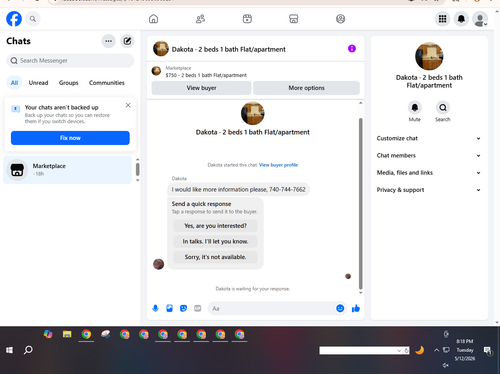Click the voice clip microphone icon
This screenshot has height=374, width=500.
click(155, 308)
